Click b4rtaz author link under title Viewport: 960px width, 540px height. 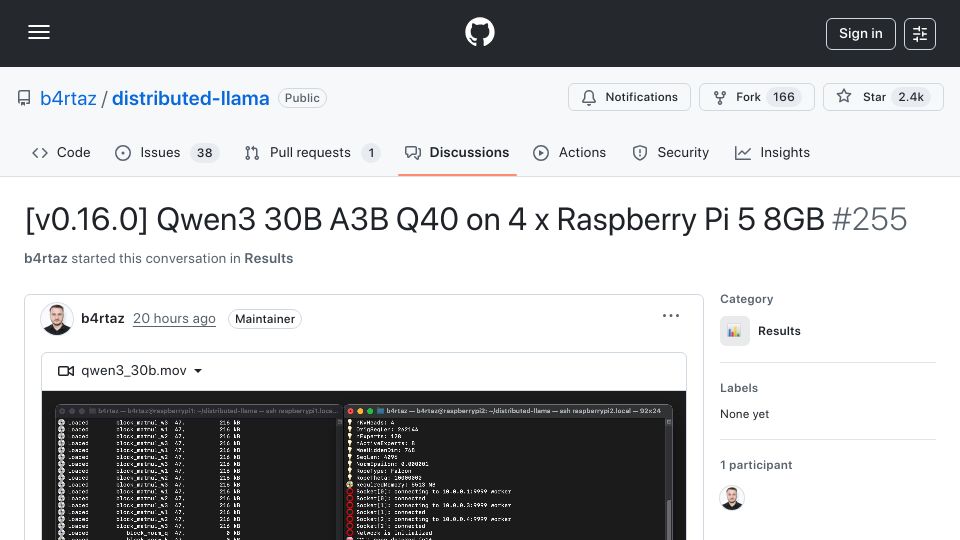coord(46,258)
